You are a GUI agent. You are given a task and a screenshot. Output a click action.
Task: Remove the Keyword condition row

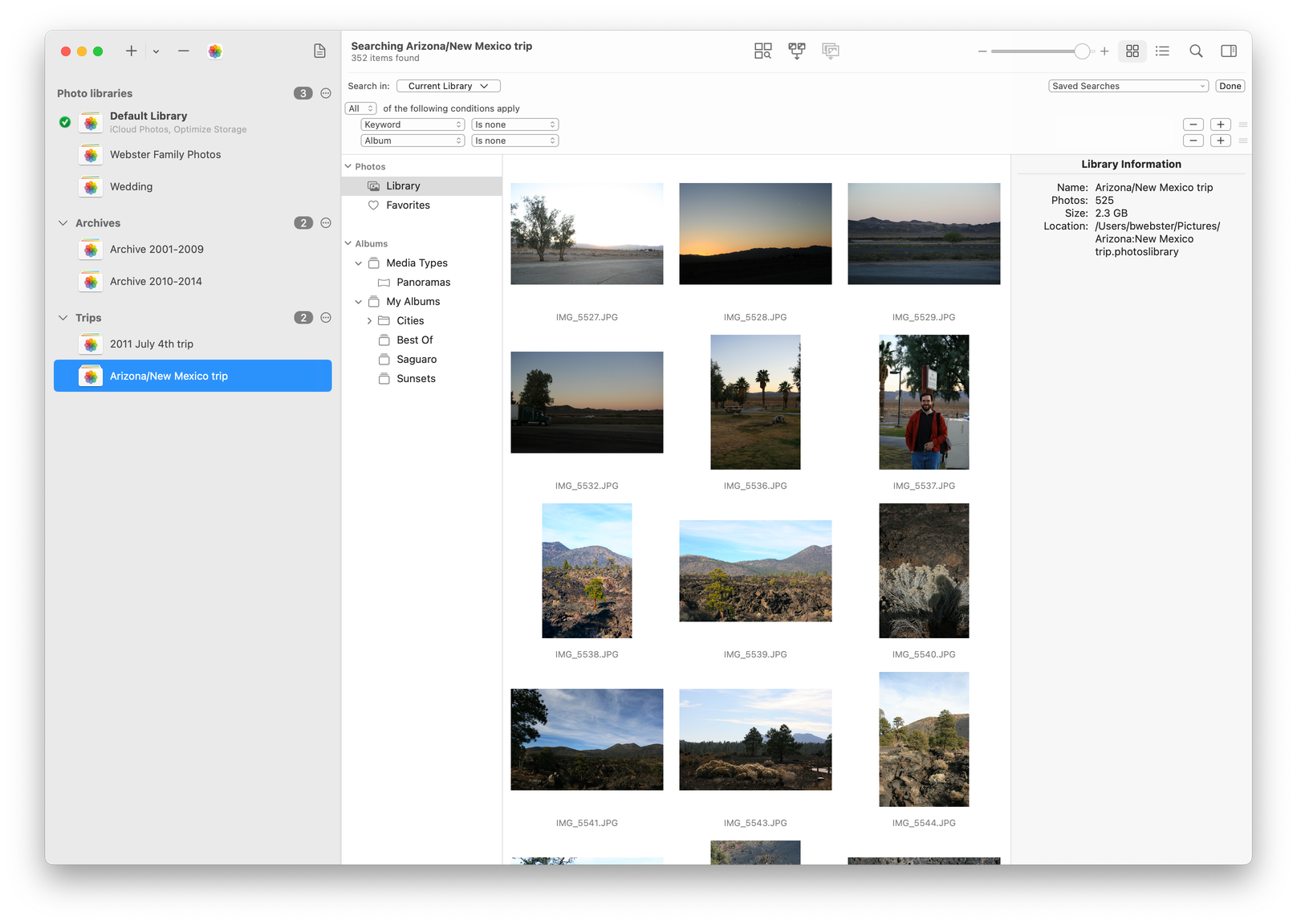pos(1193,124)
